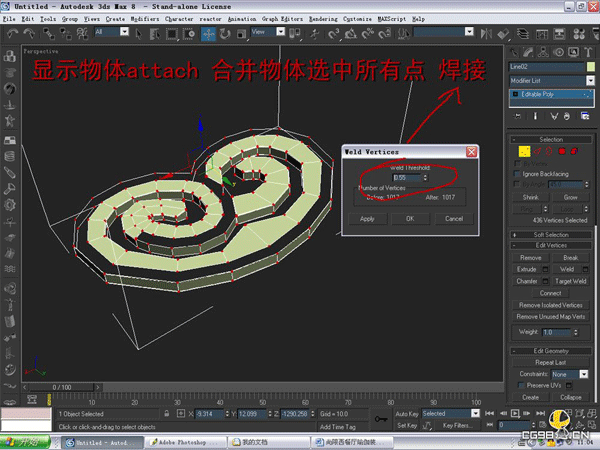Collapse the Selection rollout
Screen dimensions: 600x450
click(551, 139)
